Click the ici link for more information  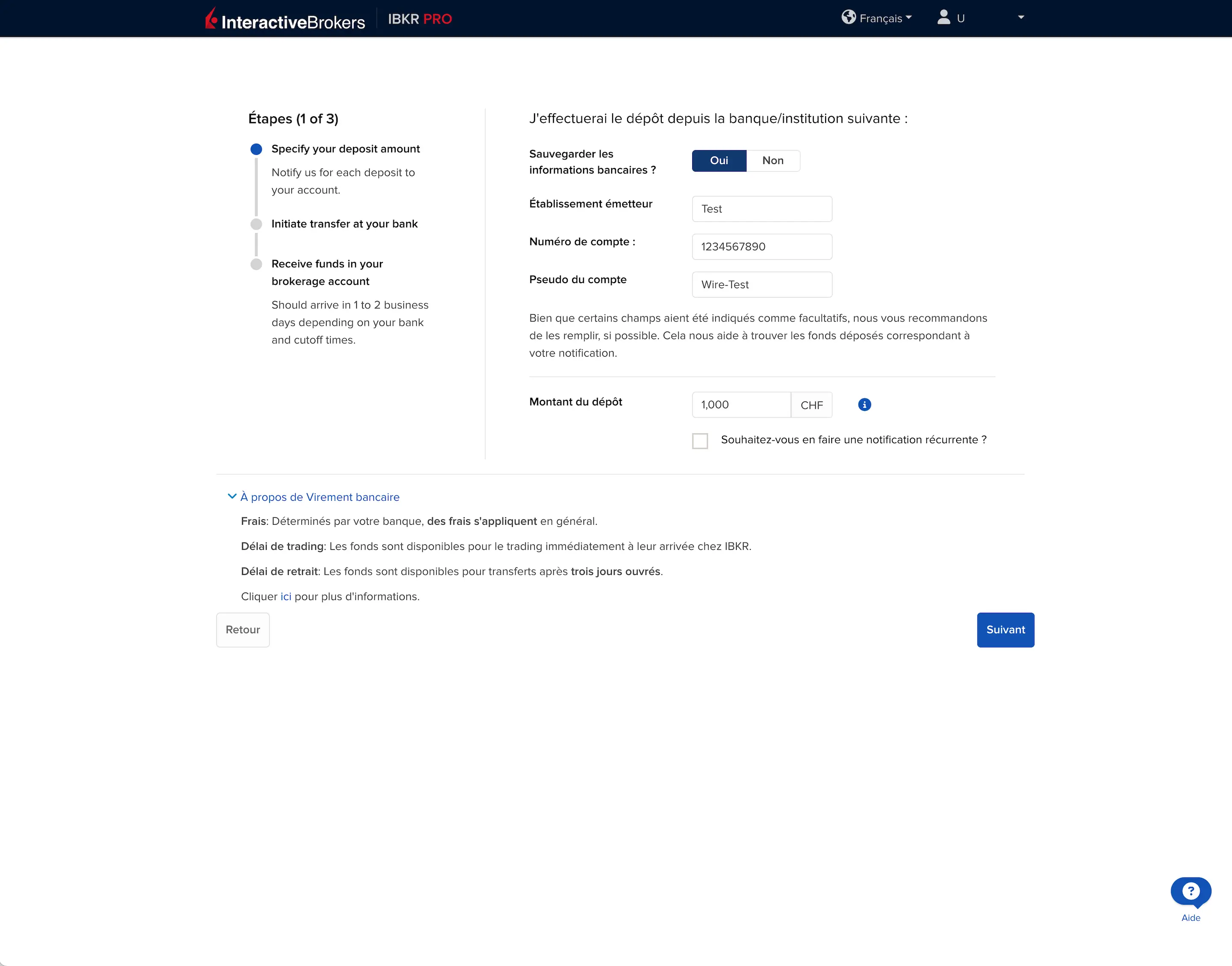pos(286,597)
